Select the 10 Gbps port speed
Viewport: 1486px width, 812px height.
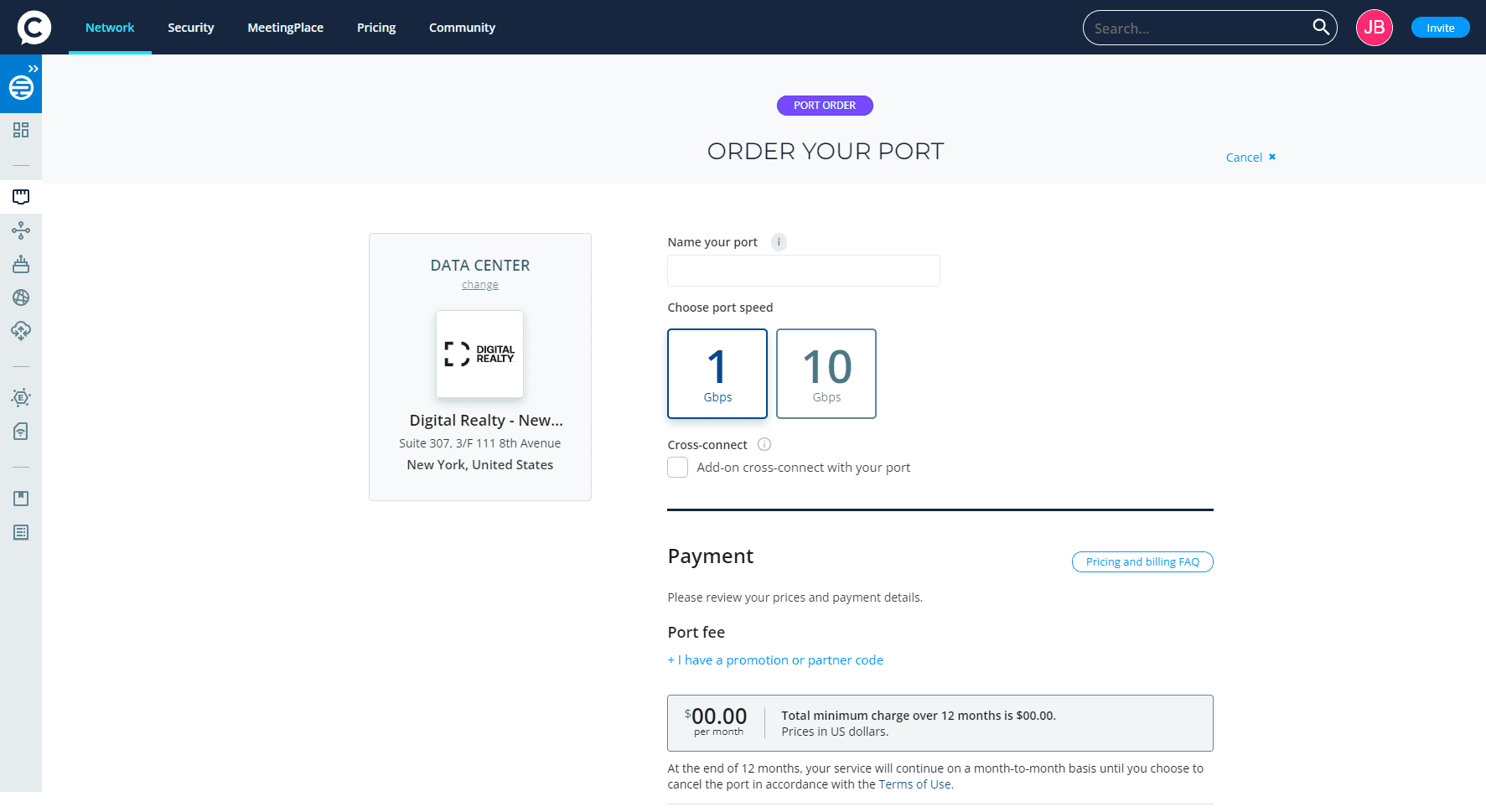pos(826,374)
